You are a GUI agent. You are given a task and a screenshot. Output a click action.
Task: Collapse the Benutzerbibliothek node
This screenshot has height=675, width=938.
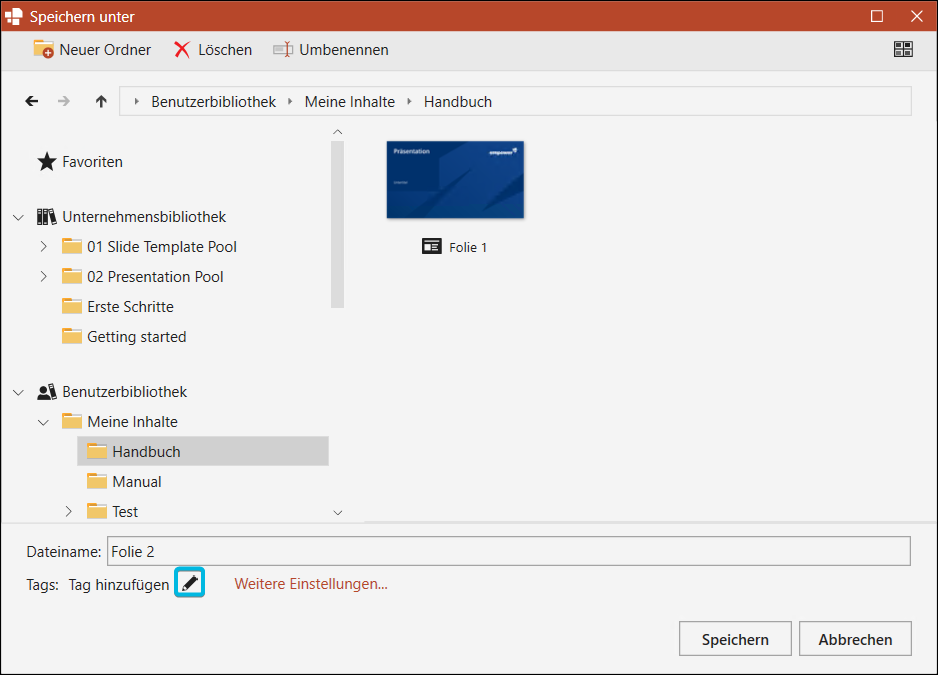point(19,393)
